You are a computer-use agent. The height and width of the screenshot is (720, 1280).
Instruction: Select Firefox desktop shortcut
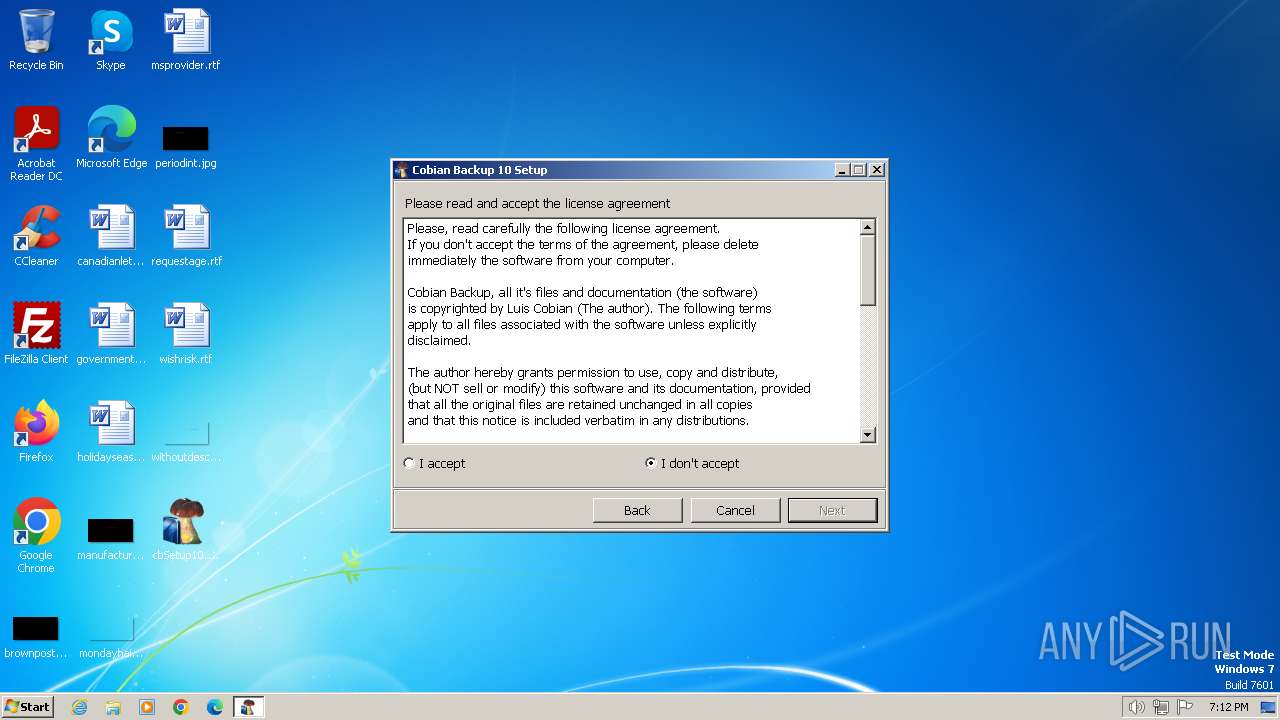point(36,432)
